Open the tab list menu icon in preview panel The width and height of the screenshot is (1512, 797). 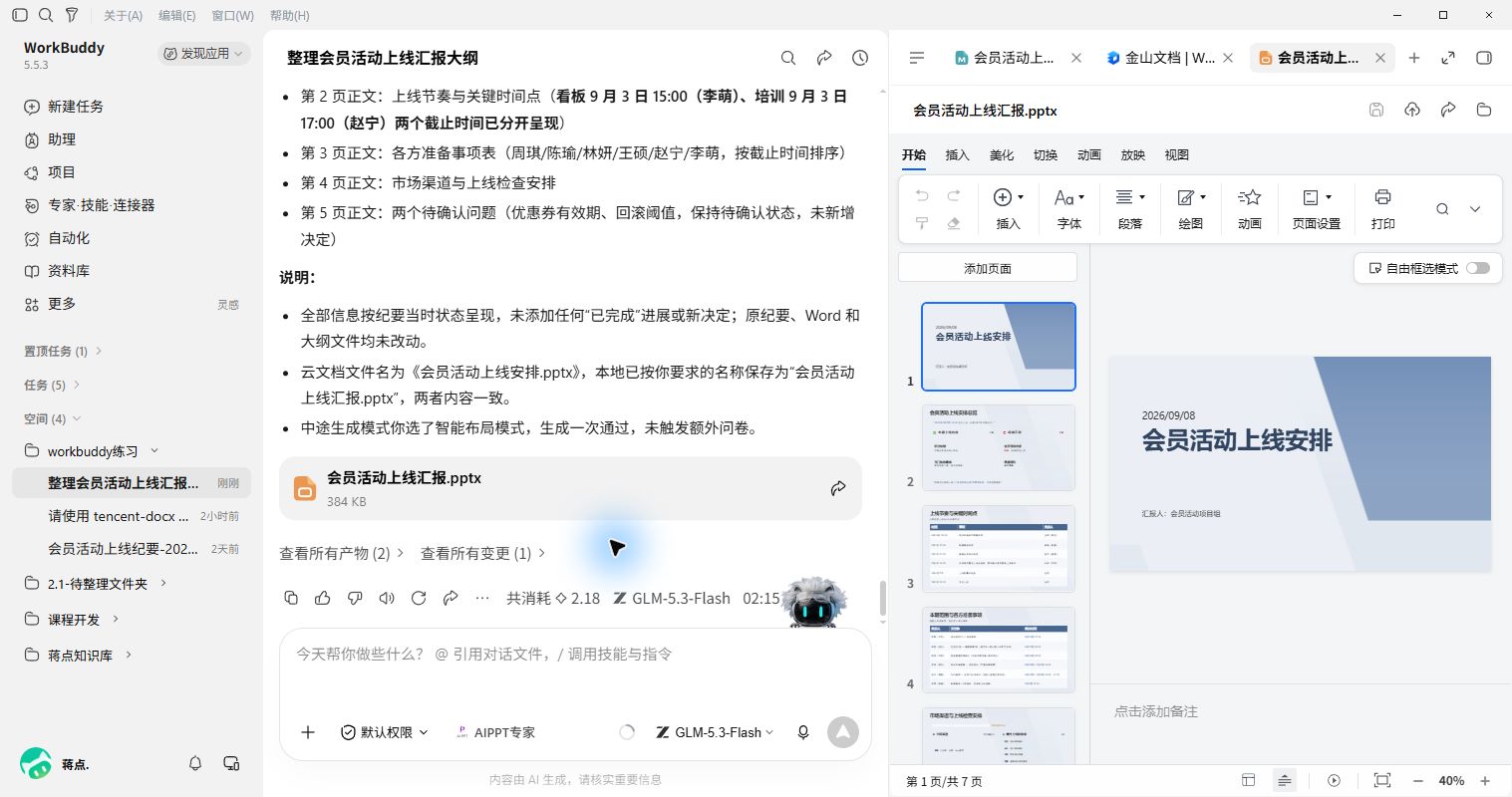[x=917, y=58]
